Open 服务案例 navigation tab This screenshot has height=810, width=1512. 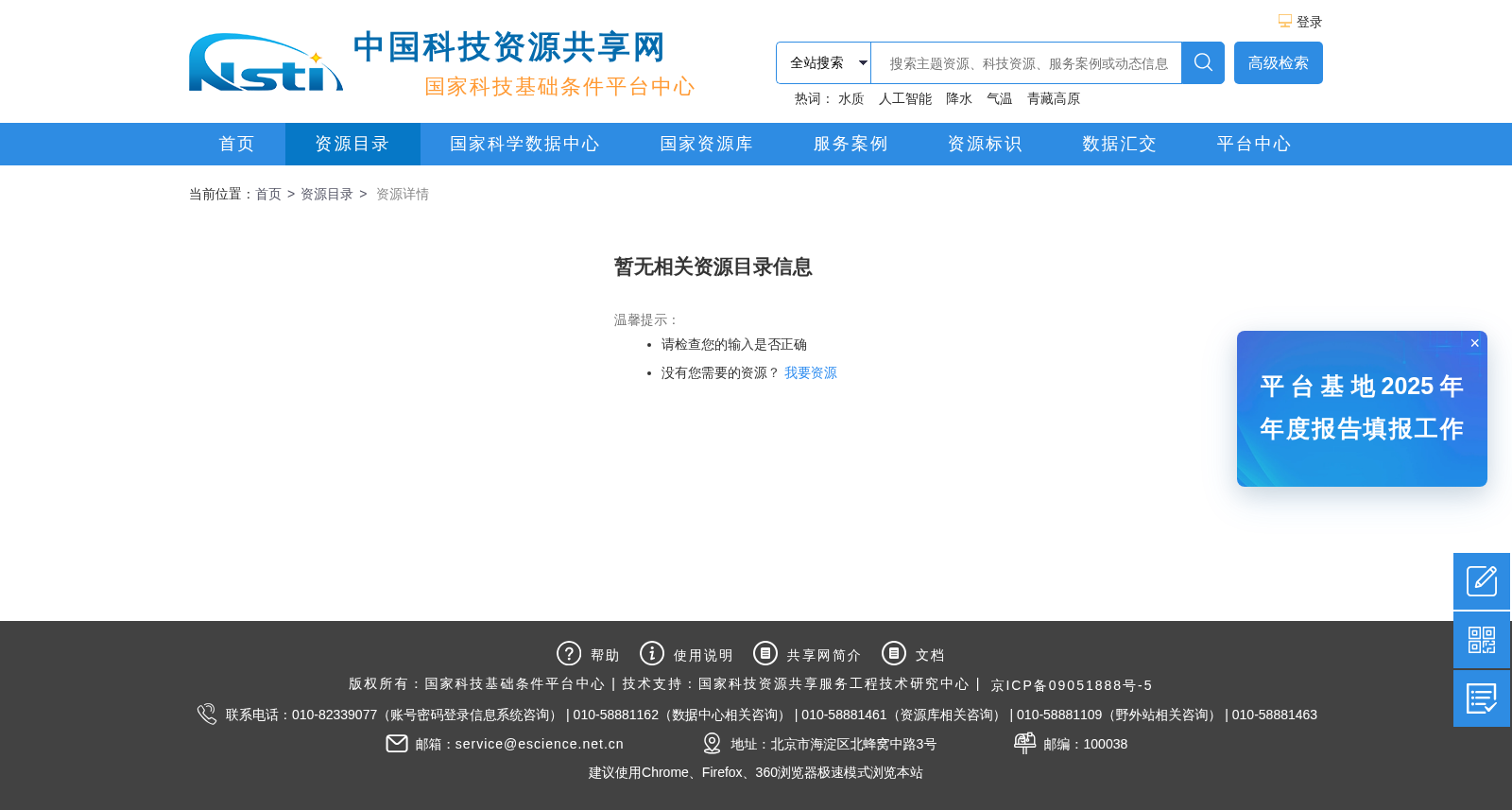(851, 144)
